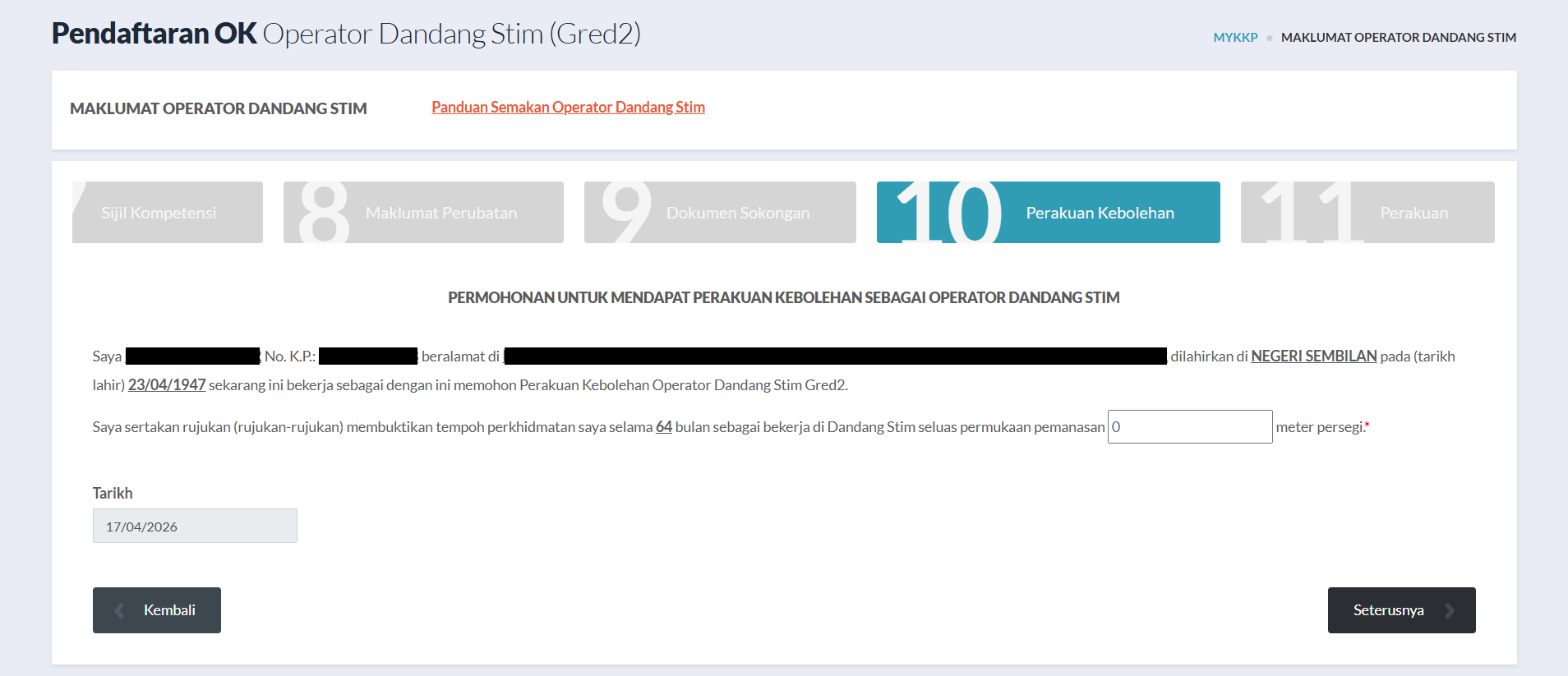The width and height of the screenshot is (1568, 676).
Task: Click the large step number 11 icon
Action: point(1307,213)
